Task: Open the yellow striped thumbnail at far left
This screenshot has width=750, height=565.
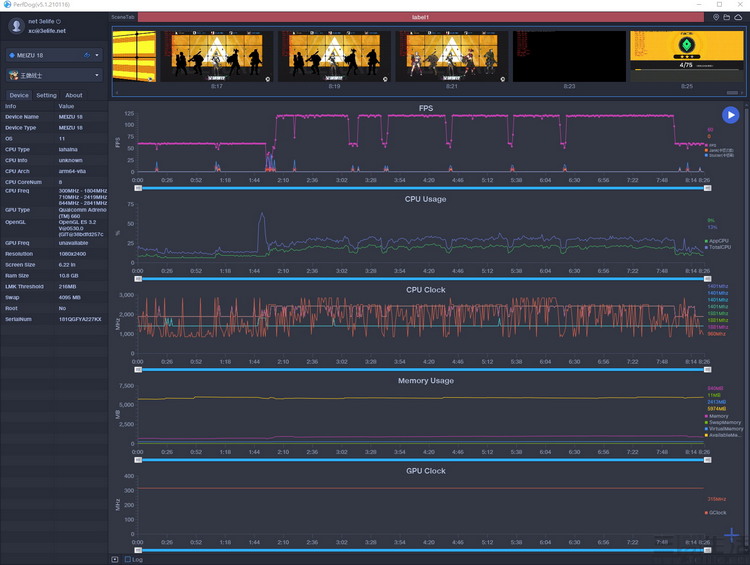Action: pos(134,56)
